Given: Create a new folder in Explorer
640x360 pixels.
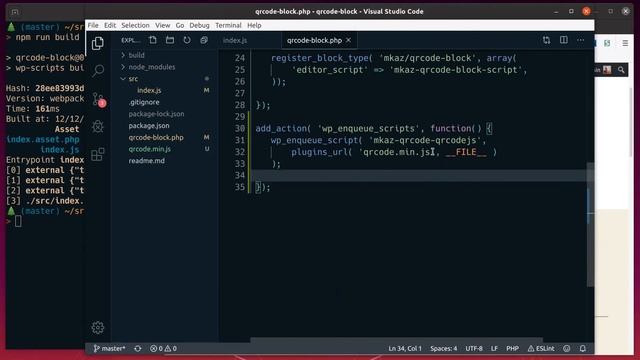Looking at the screenshot, I should [x=170, y=40].
